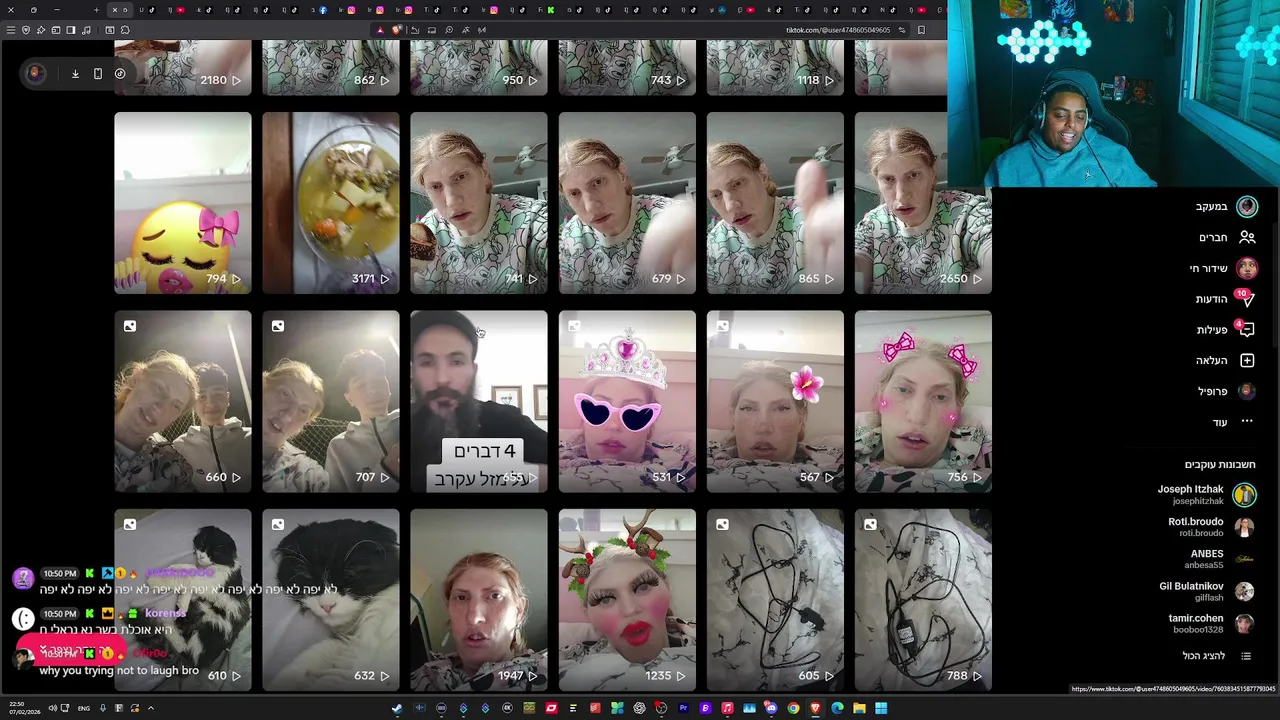Click the music note icon in browser toolbar
The image size is (1280, 720).
86,30
